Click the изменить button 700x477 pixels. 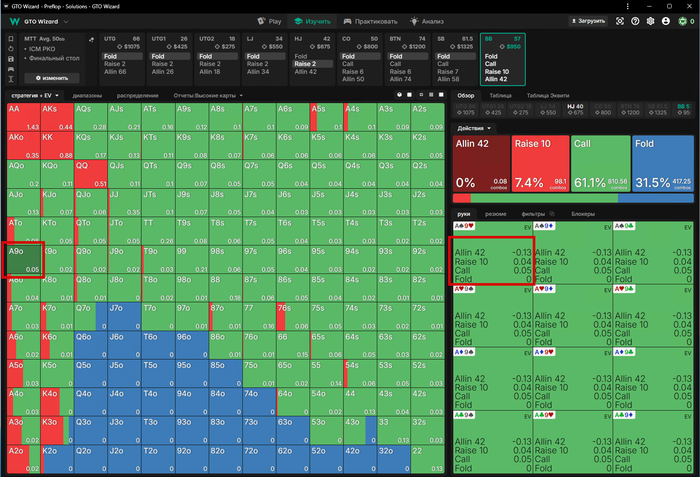click(52, 78)
